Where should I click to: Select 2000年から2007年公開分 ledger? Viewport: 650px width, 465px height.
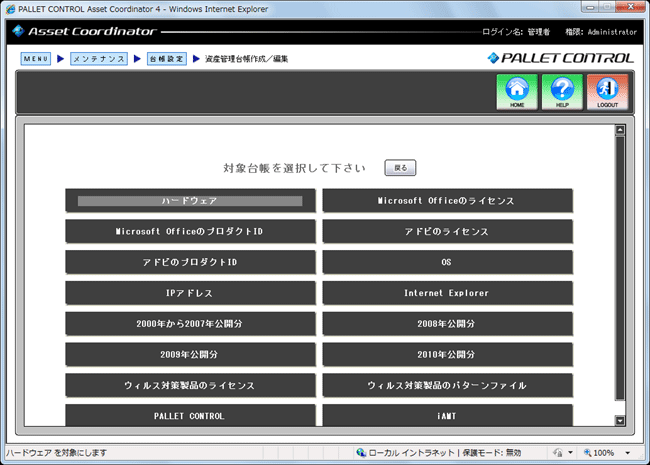[190, 324]
